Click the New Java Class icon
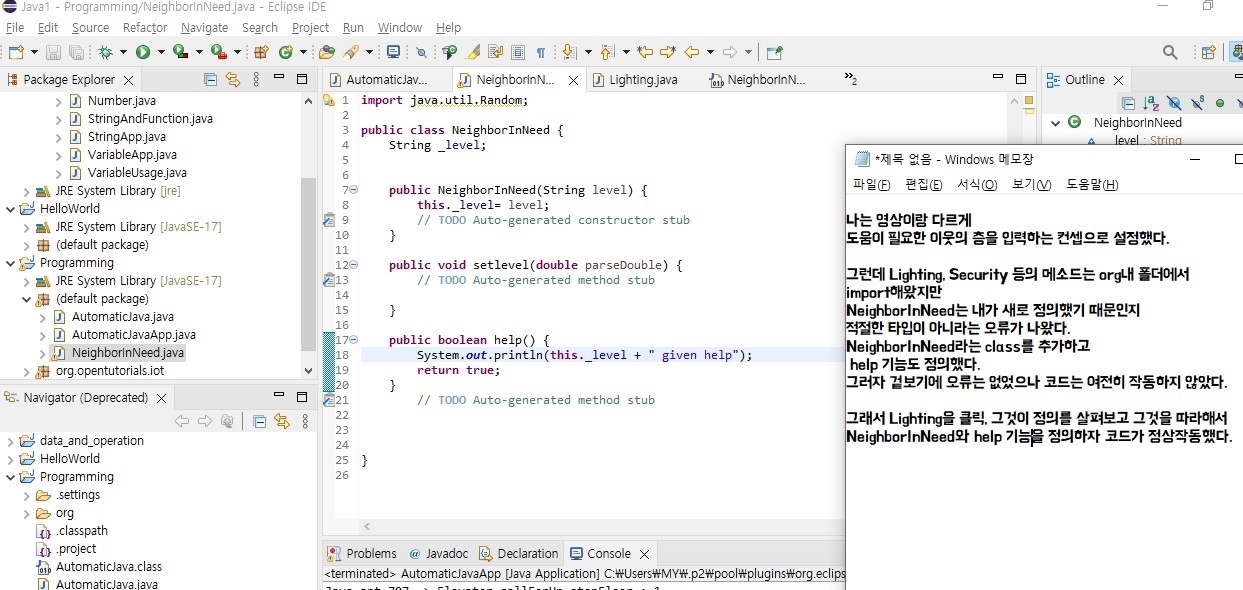This screenshot has height=590, width=1243. 285,52
